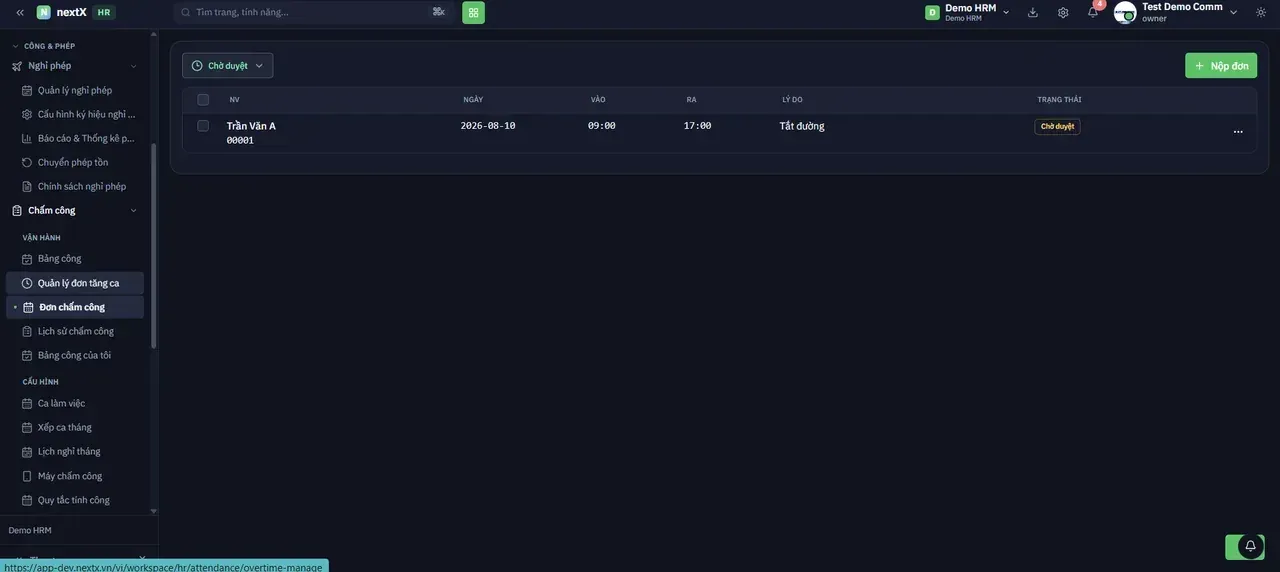Image resolution: width=1280 pixels, height=572 pixels.
Task: Collapse the Chấm công menu group
Action: [x=134, y=211]
